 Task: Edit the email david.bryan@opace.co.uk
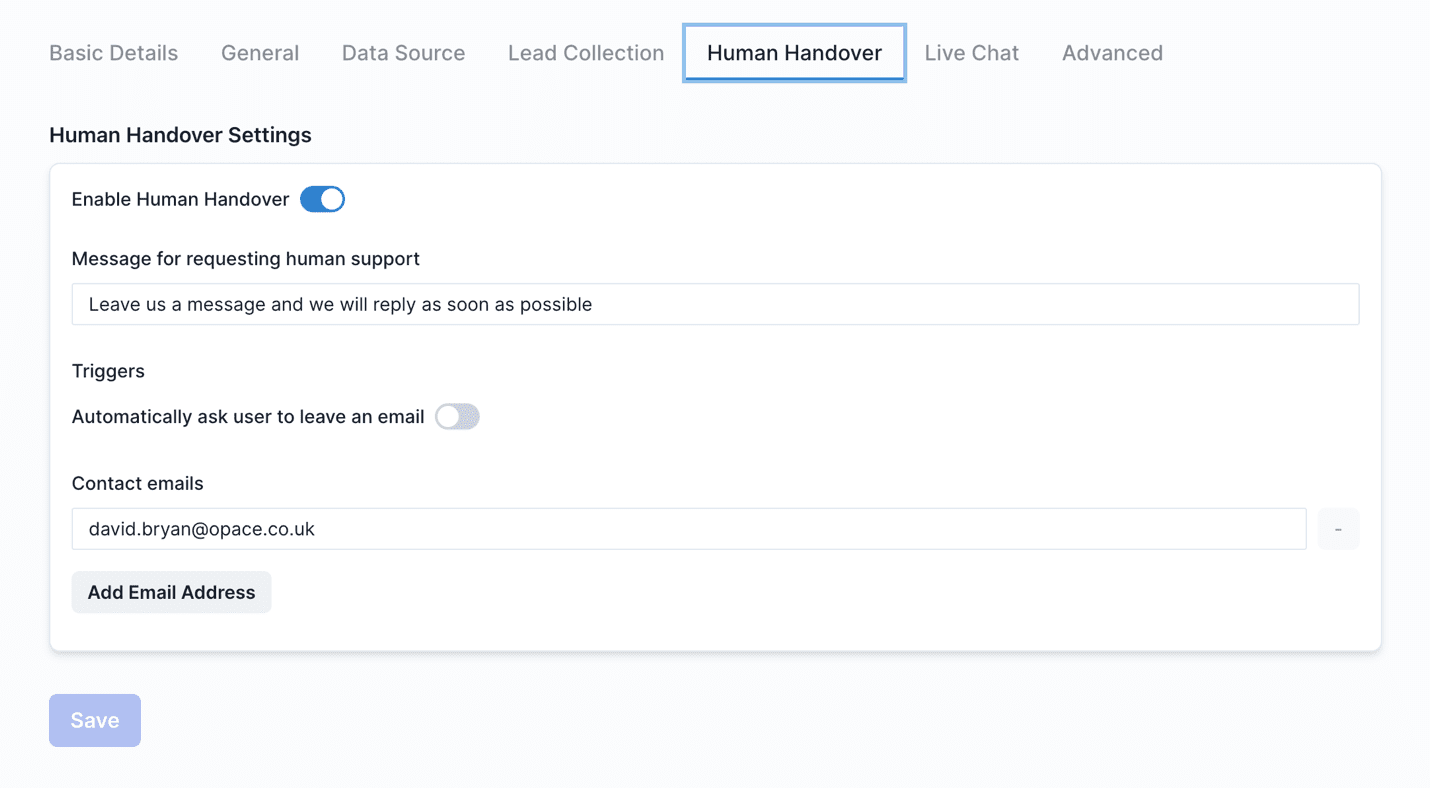(688, 528)
